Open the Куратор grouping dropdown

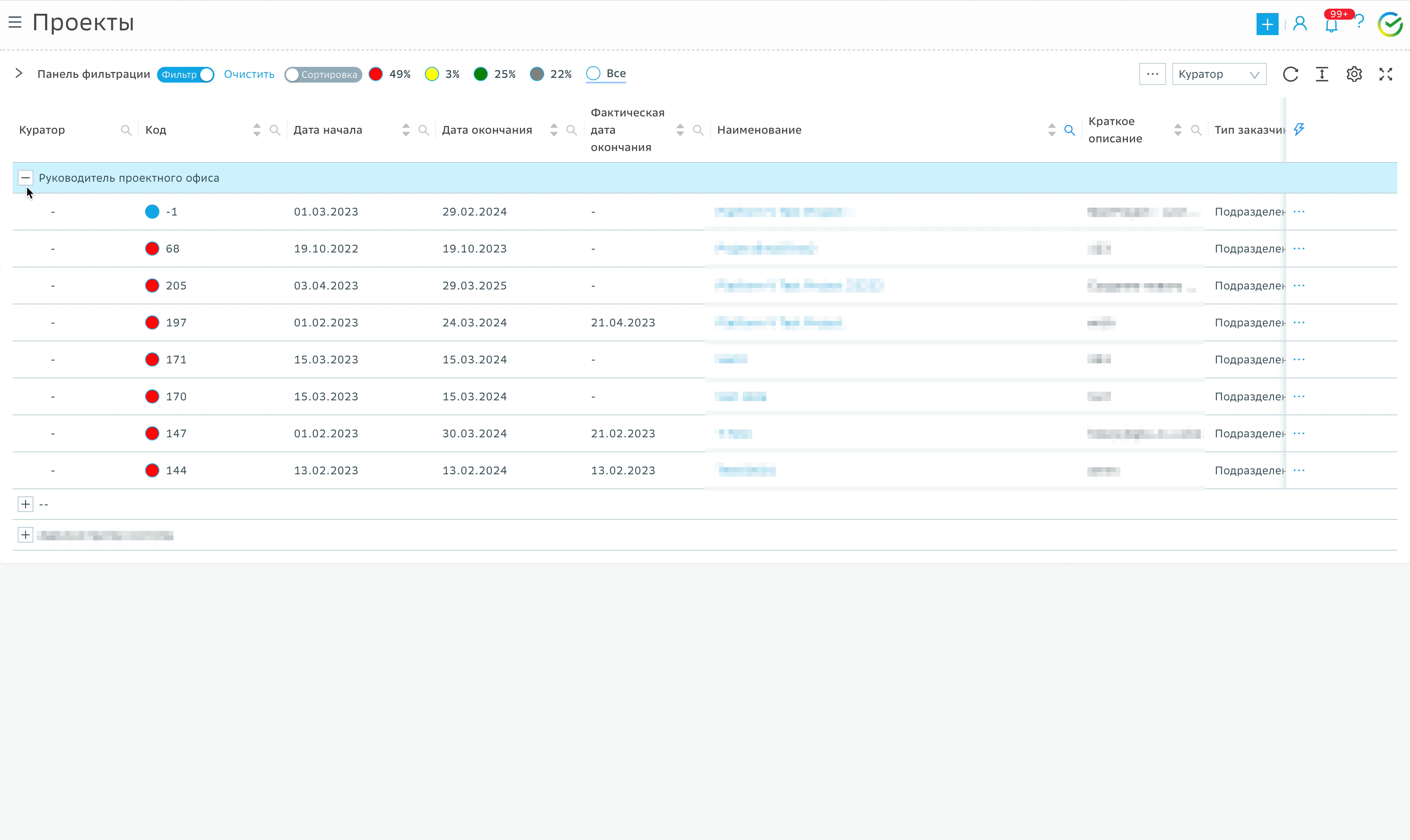coord(1218,74)
